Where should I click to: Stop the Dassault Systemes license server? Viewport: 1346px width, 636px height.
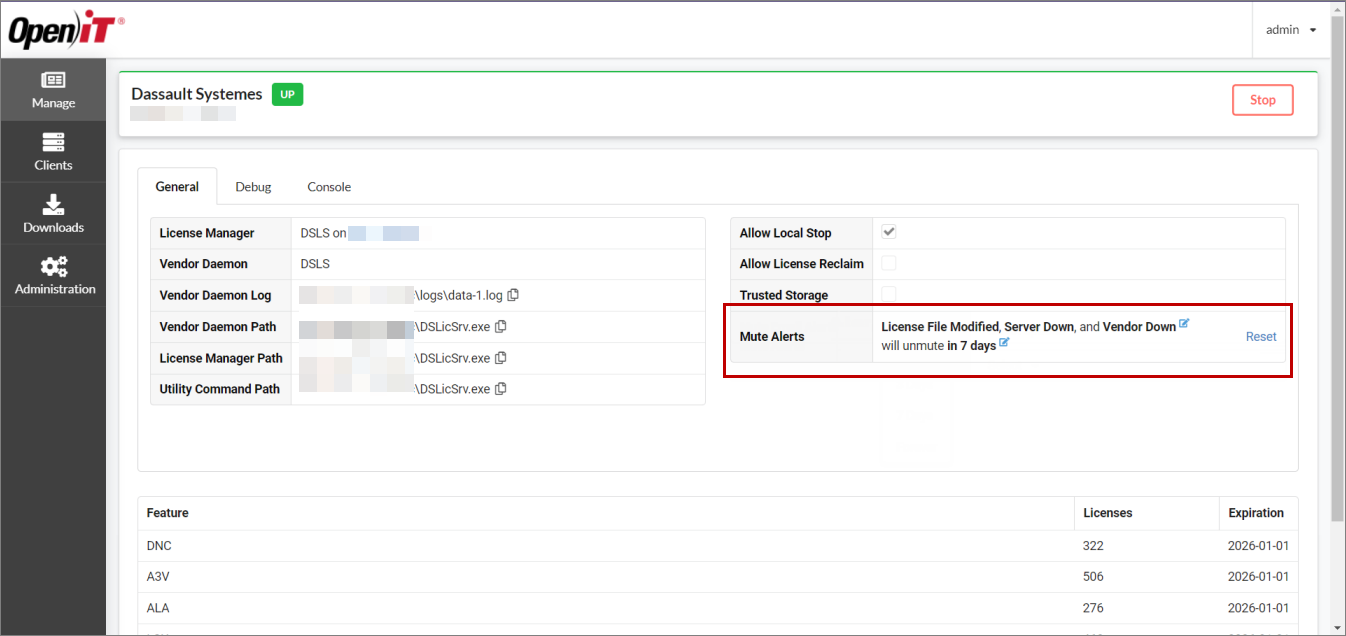[x=1262, y=99]
